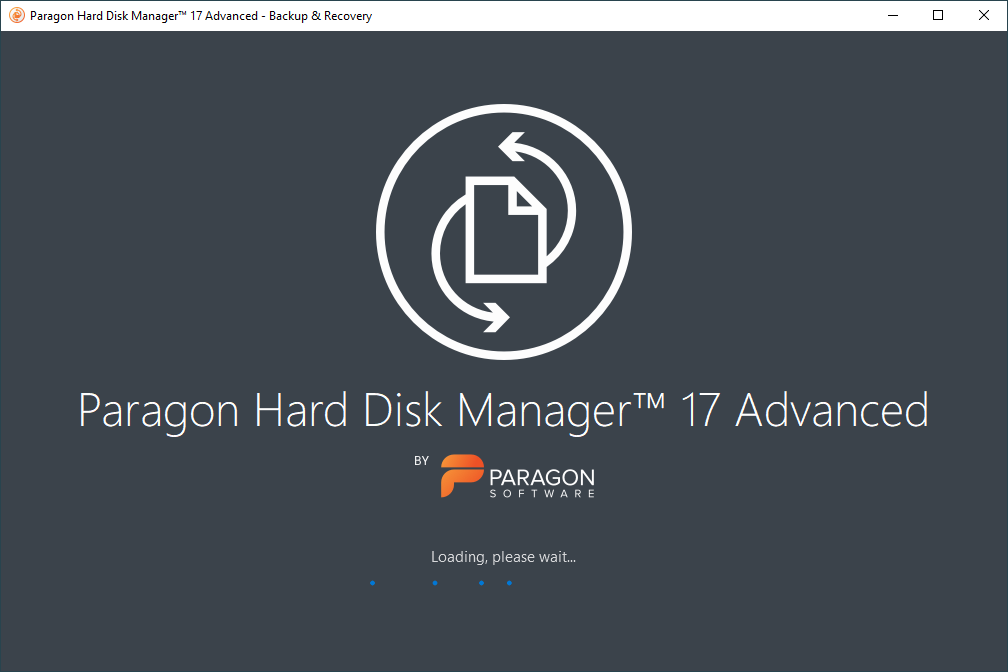Click the rightmost blue loading dot
Image resolution: width=1008 pixels, height=672 pixels.
click(509, 583)
